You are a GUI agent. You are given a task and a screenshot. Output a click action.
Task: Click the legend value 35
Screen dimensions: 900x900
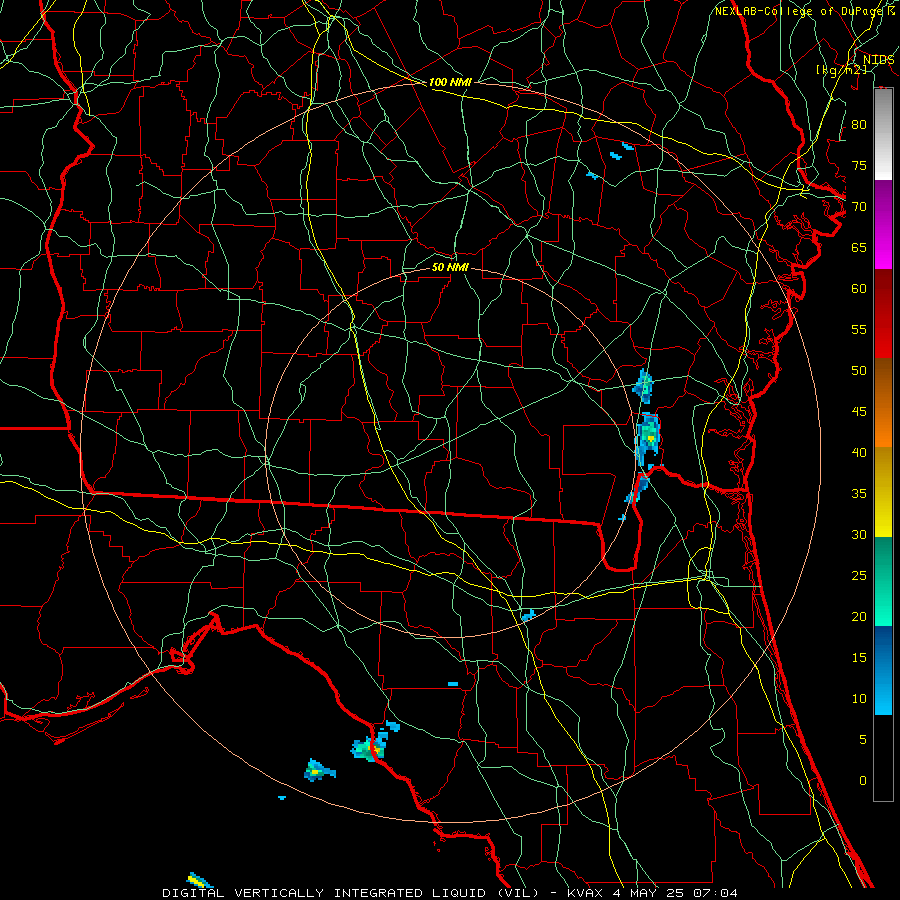click(x=859, y=494)
